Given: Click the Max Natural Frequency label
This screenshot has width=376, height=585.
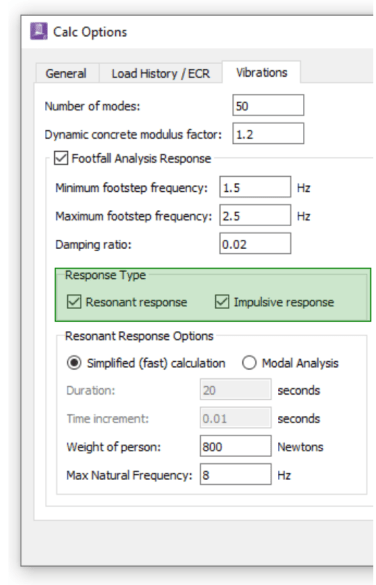Looking at the screenshot, I should click(129, 475).
